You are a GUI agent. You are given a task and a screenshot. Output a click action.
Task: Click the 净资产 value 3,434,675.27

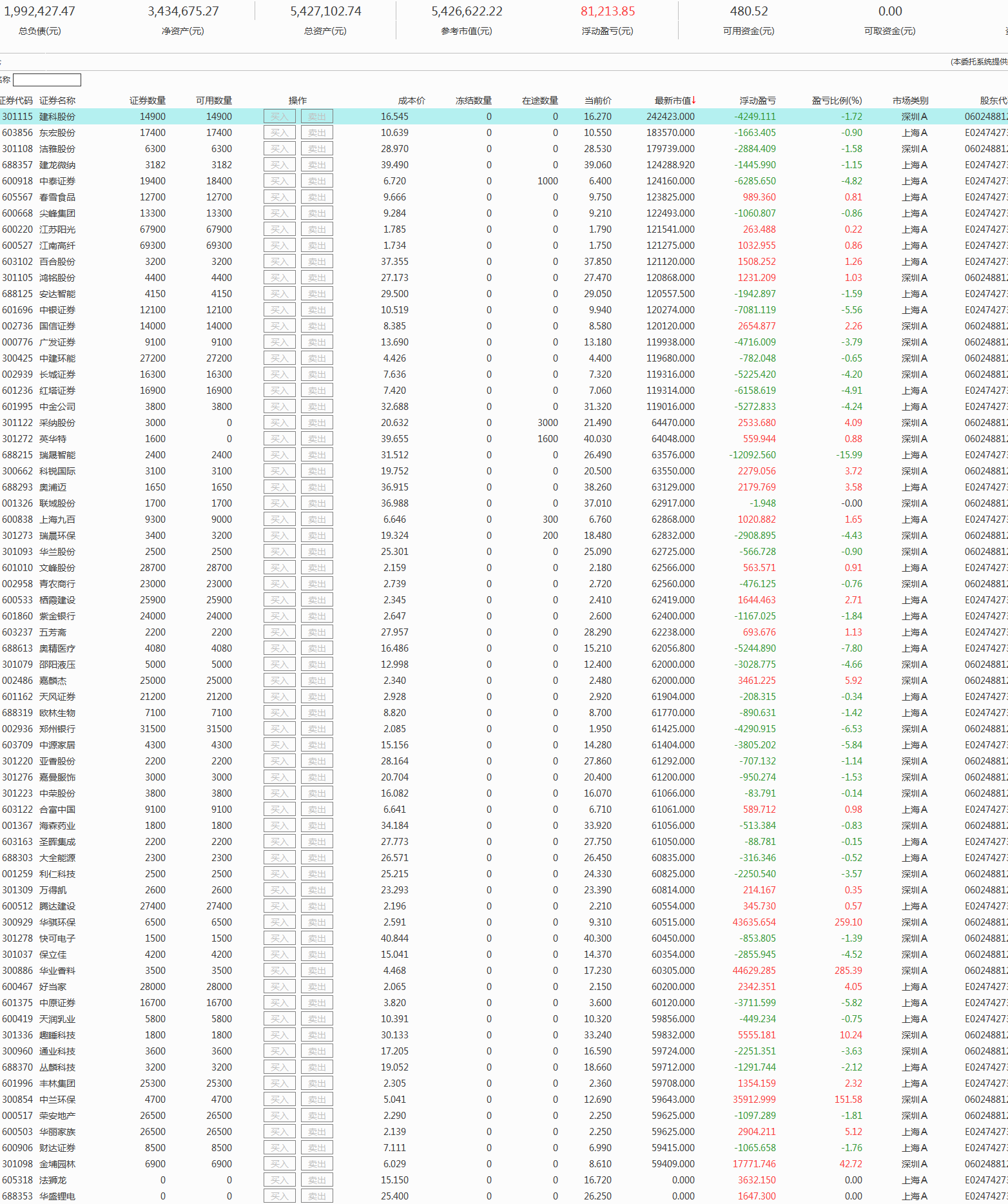coord(183,12)
